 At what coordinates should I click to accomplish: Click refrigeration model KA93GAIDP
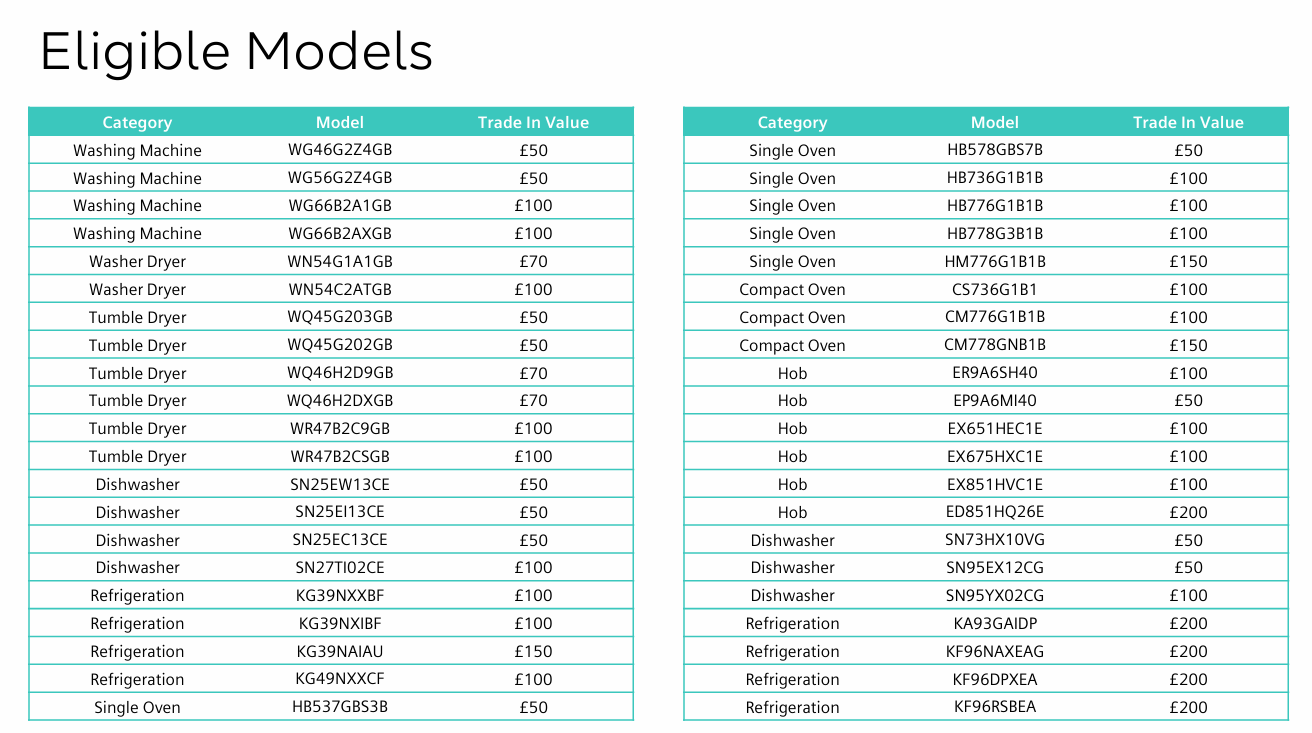pyautogui.click(x=995, y=623)
